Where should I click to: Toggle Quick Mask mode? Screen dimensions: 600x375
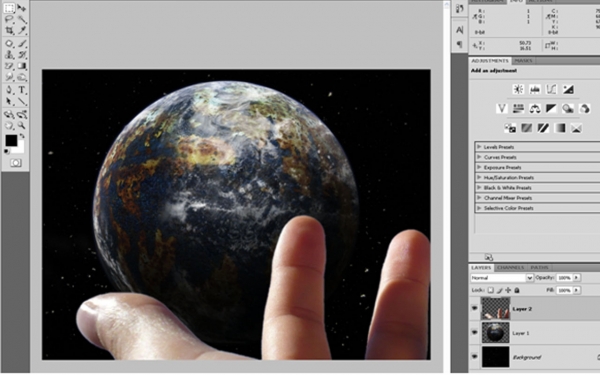tap(16, 163)
